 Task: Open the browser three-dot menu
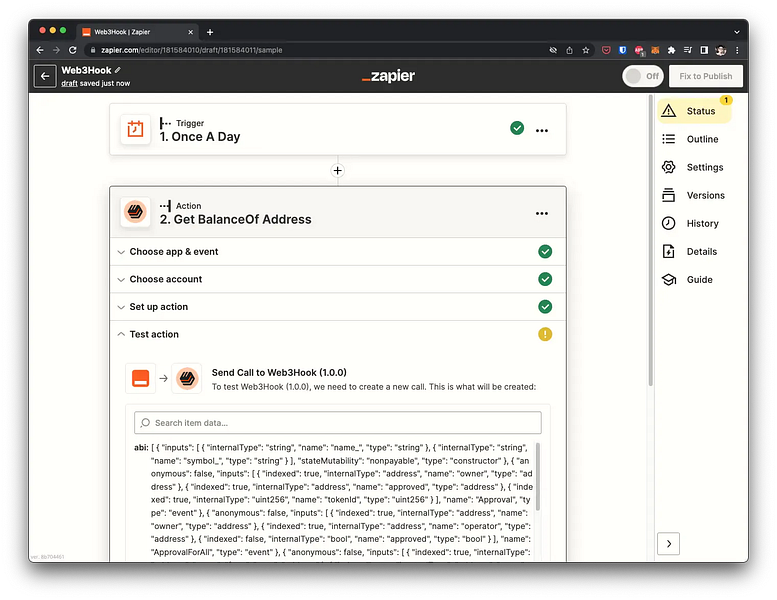(737, 50)
